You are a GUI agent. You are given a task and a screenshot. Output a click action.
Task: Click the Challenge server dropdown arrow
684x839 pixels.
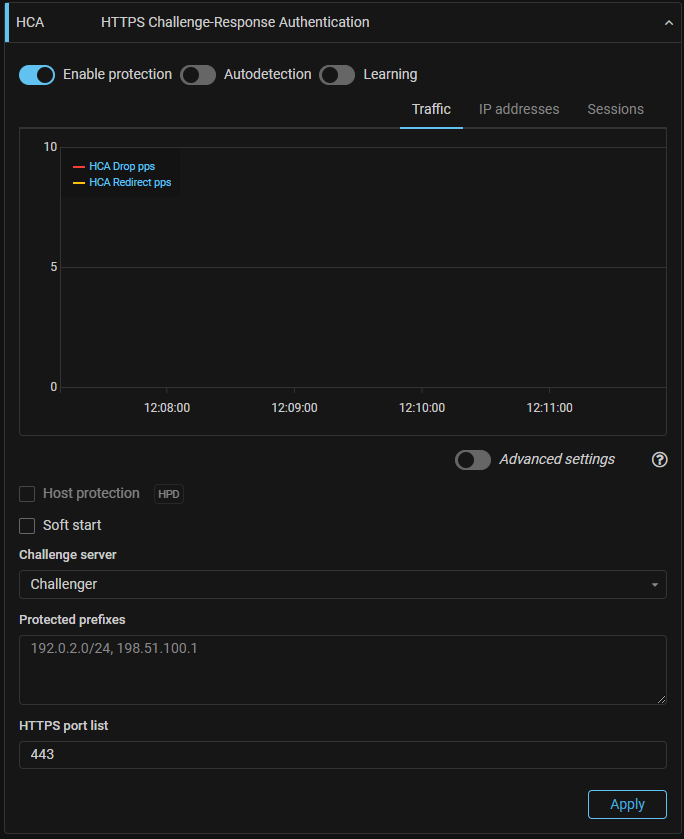[x=654, y=584]
